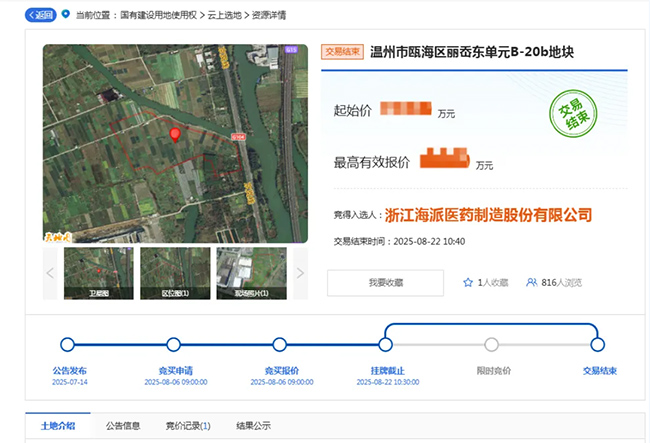This screenshot has height=443, width=650.
Task: Click the green 交易结束 stamp
Action: pos(573,114)
